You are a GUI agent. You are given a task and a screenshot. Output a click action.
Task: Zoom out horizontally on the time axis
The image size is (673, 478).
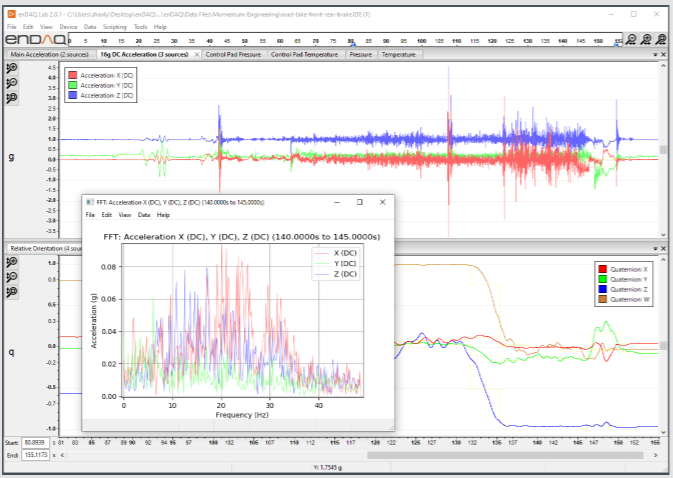pos(631,40)
